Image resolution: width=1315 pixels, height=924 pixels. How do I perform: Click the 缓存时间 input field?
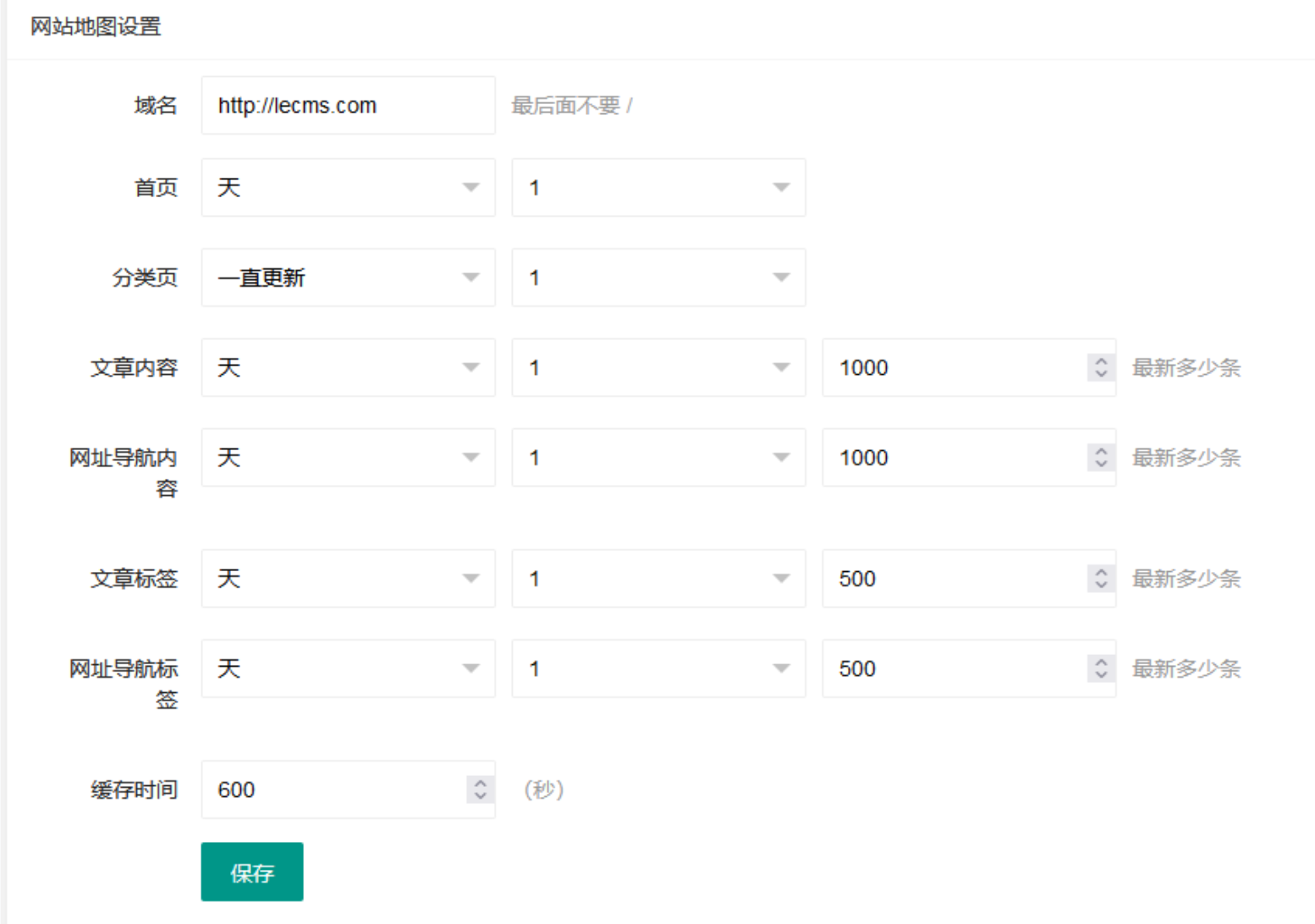pos(334,789)
